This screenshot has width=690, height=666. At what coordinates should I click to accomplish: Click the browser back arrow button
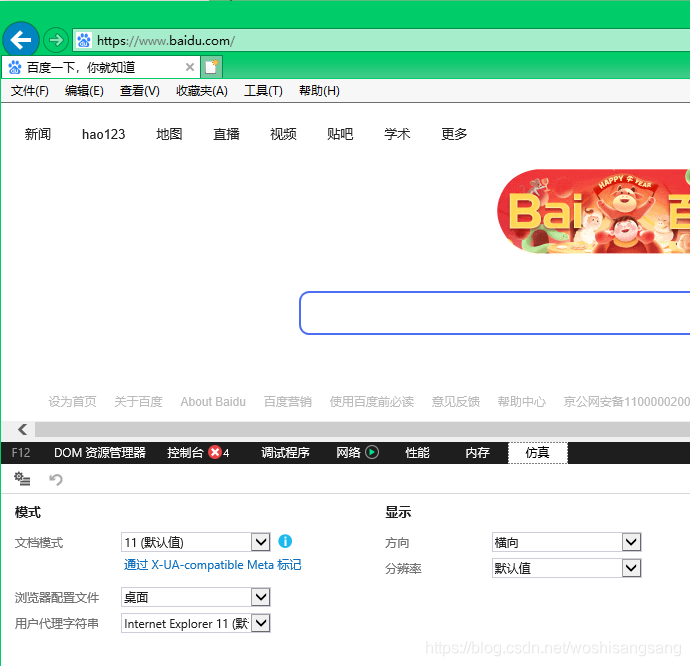click(x=21, y=40)
